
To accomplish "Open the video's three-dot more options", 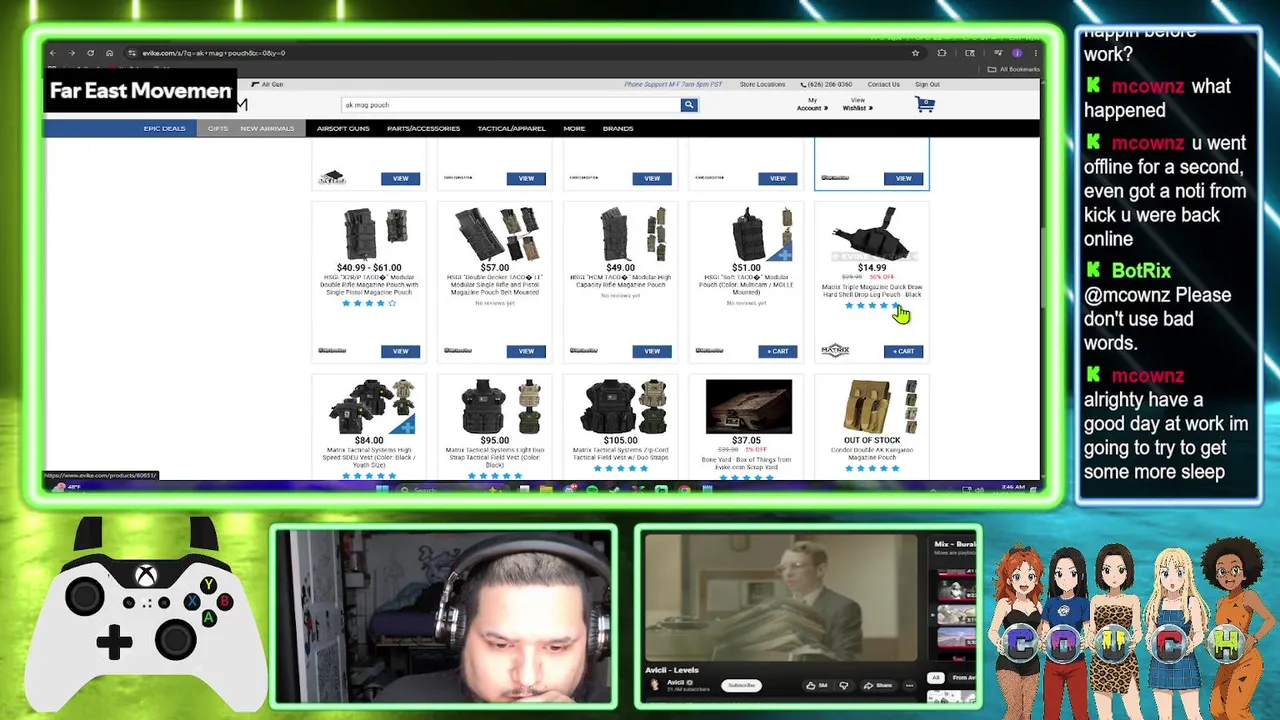I will click(x=909, y=685).
